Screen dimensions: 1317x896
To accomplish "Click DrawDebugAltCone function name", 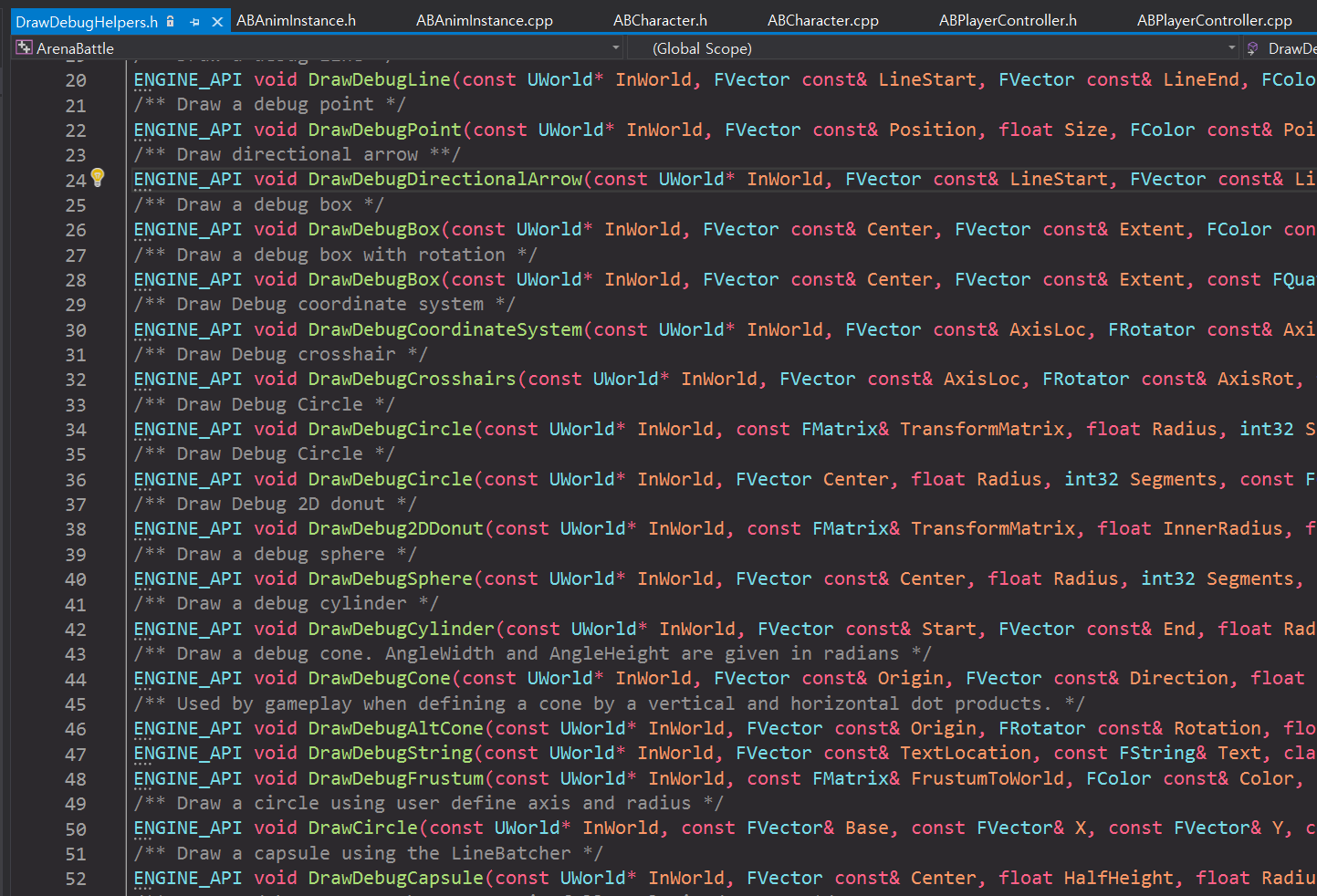I will click(x=396, y=728).
